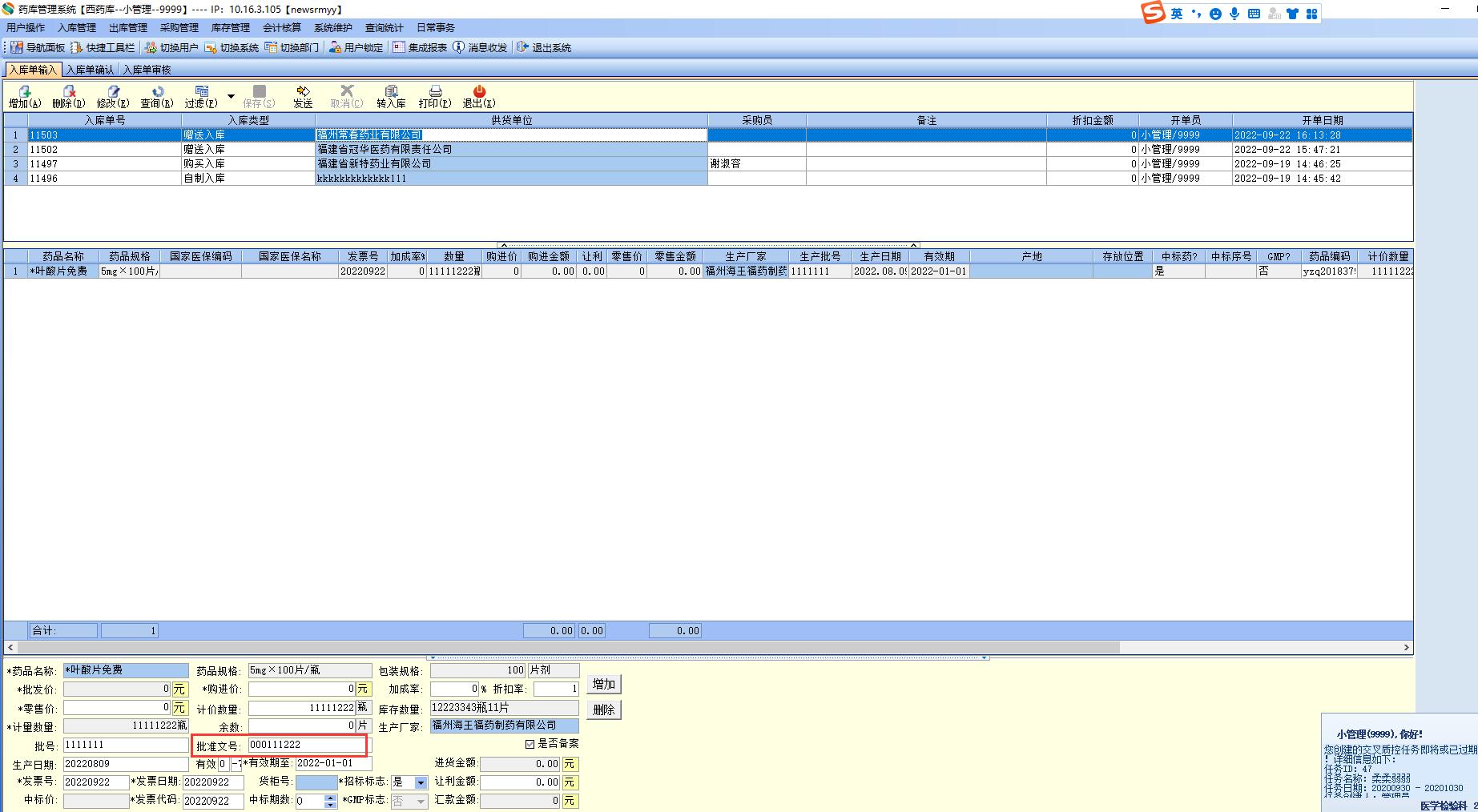The image size is (1478, 812).
Task: Switch to the 入库单确认 tab
Action: point(90,70)
